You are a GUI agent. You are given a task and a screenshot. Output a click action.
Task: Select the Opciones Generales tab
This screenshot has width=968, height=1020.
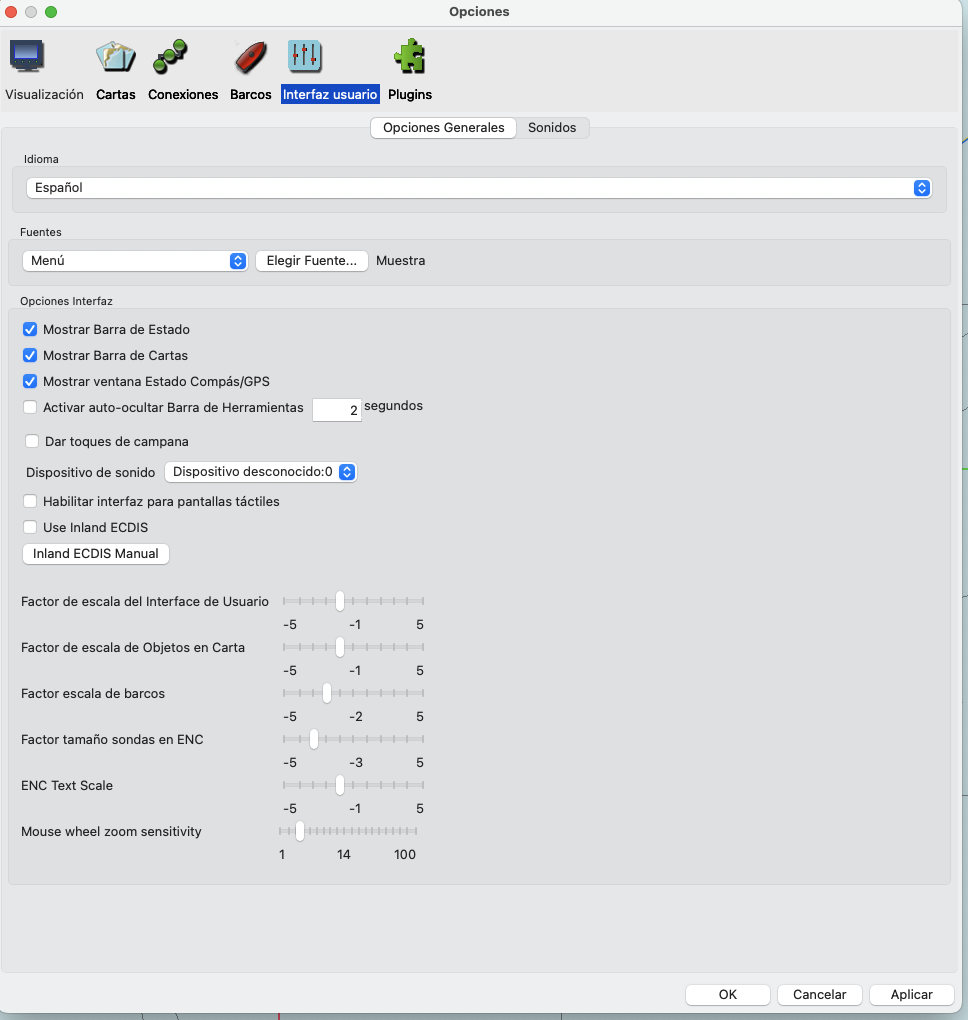coord(443,128)
